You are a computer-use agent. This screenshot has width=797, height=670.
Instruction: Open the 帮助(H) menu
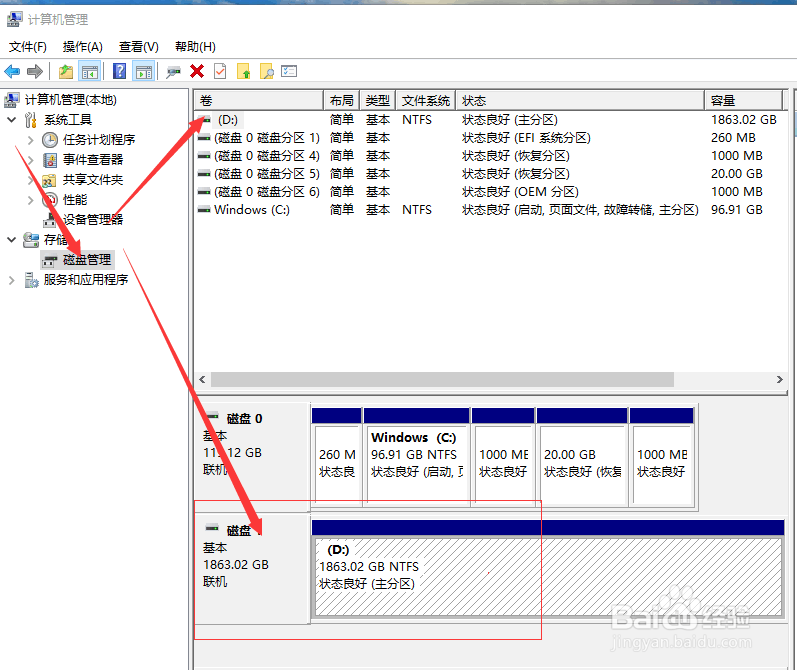tap(196, 47)
